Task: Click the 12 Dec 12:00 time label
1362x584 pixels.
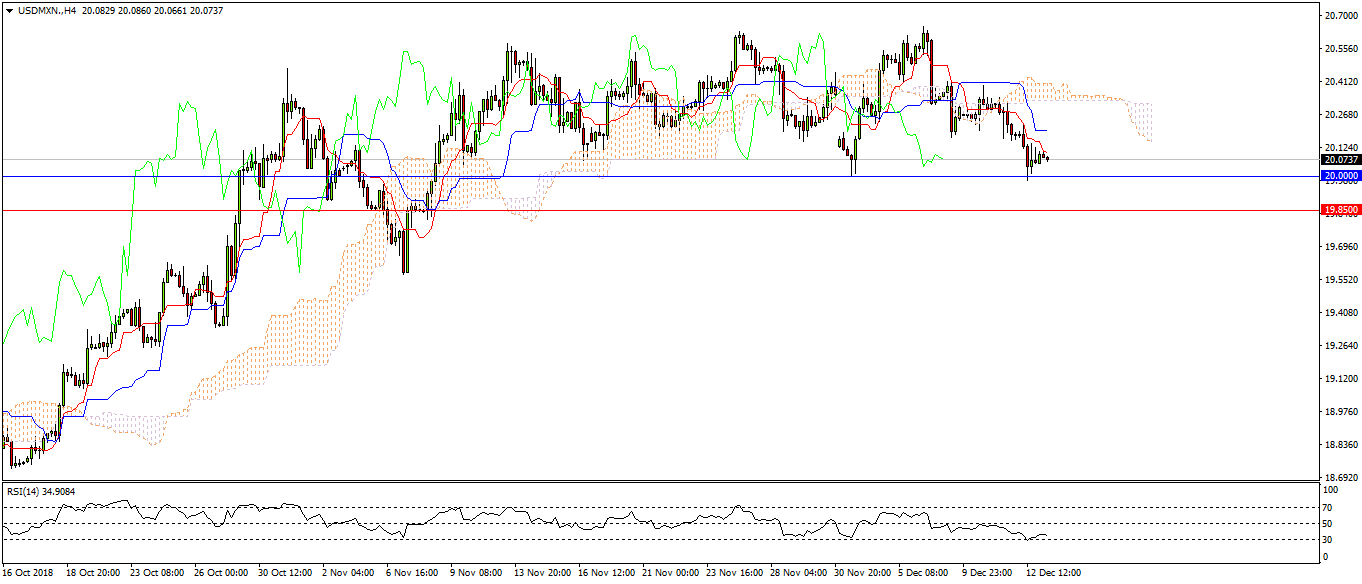Action: [x=1054, y=574]
